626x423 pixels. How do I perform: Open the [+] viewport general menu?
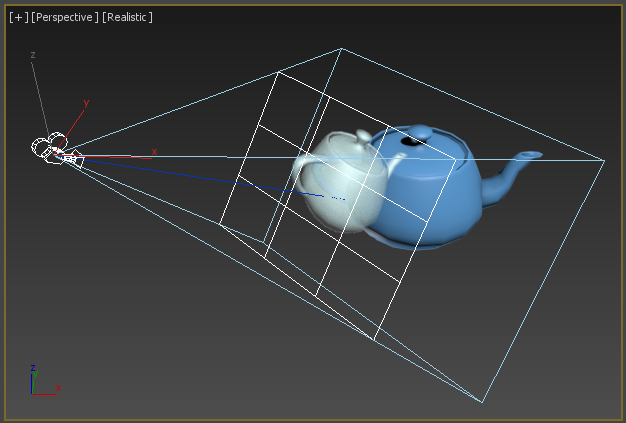19,17
